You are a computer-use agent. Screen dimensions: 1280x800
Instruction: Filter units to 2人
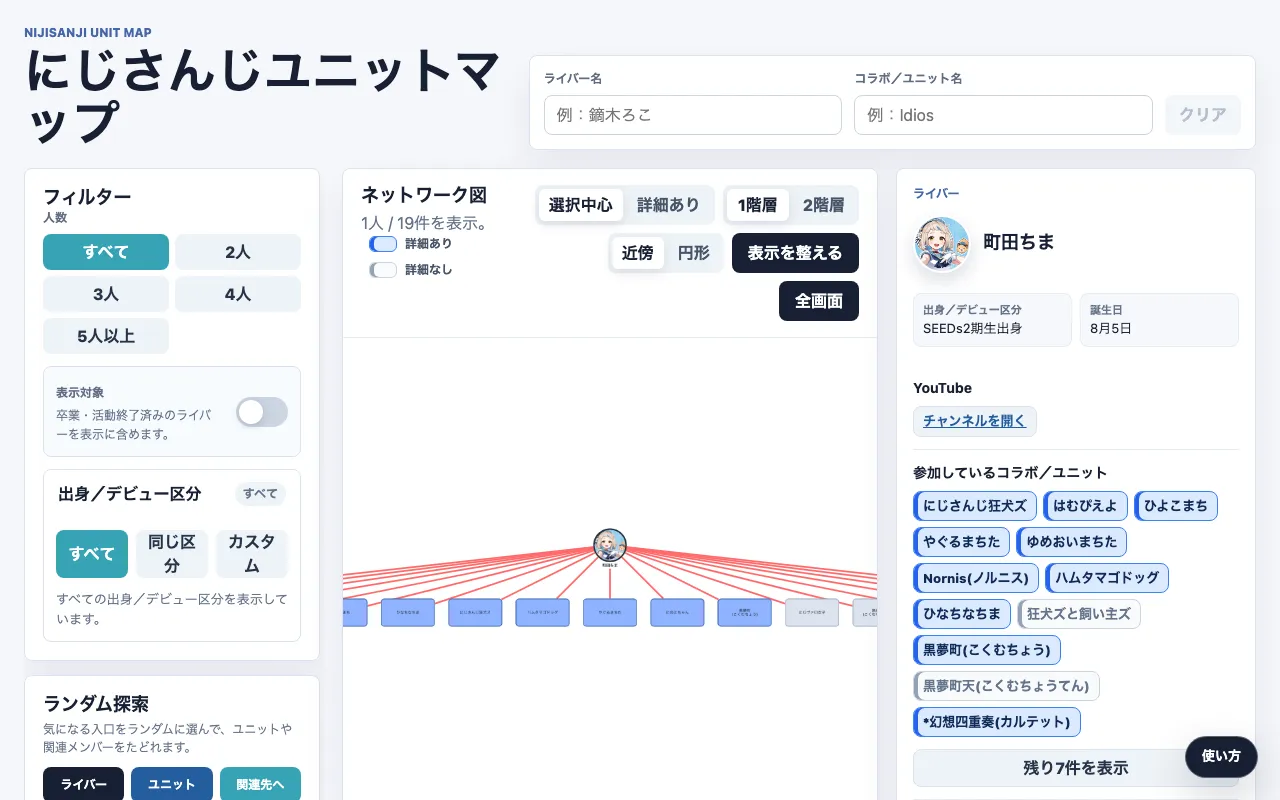tap(238, 252)
